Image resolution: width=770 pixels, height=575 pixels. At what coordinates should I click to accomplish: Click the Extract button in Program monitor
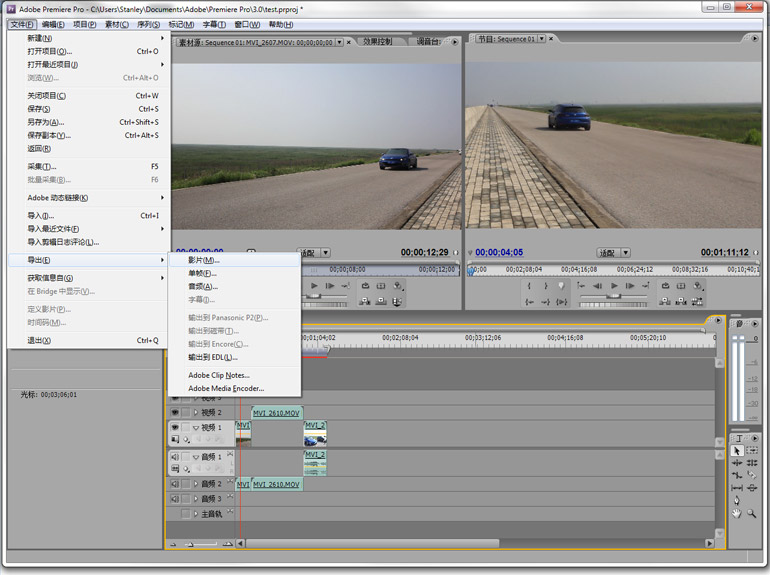(x=681, y=301)
